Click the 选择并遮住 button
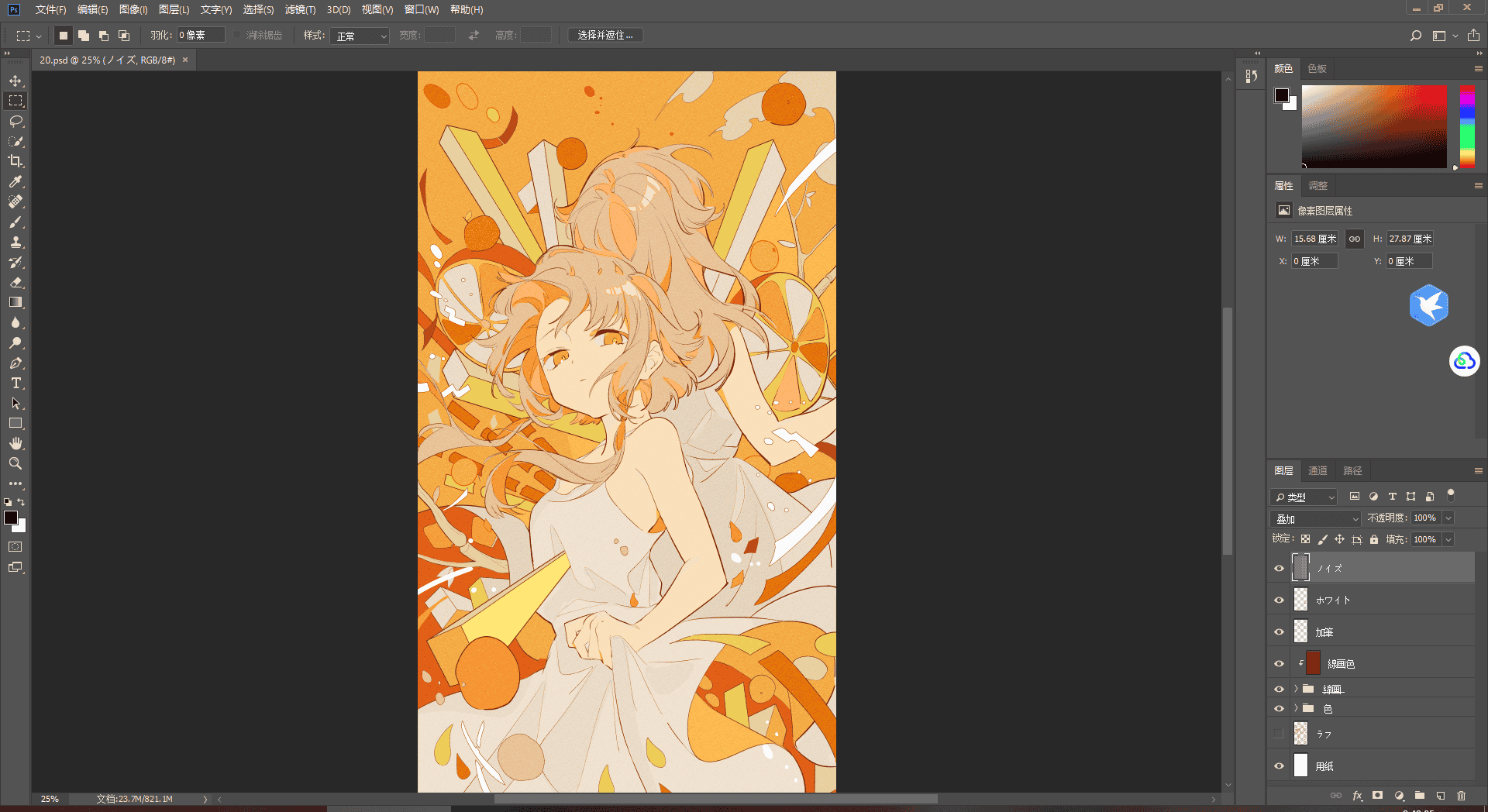Image resolution: width=1488 pixels, height=812 pixels. (605, 36)
